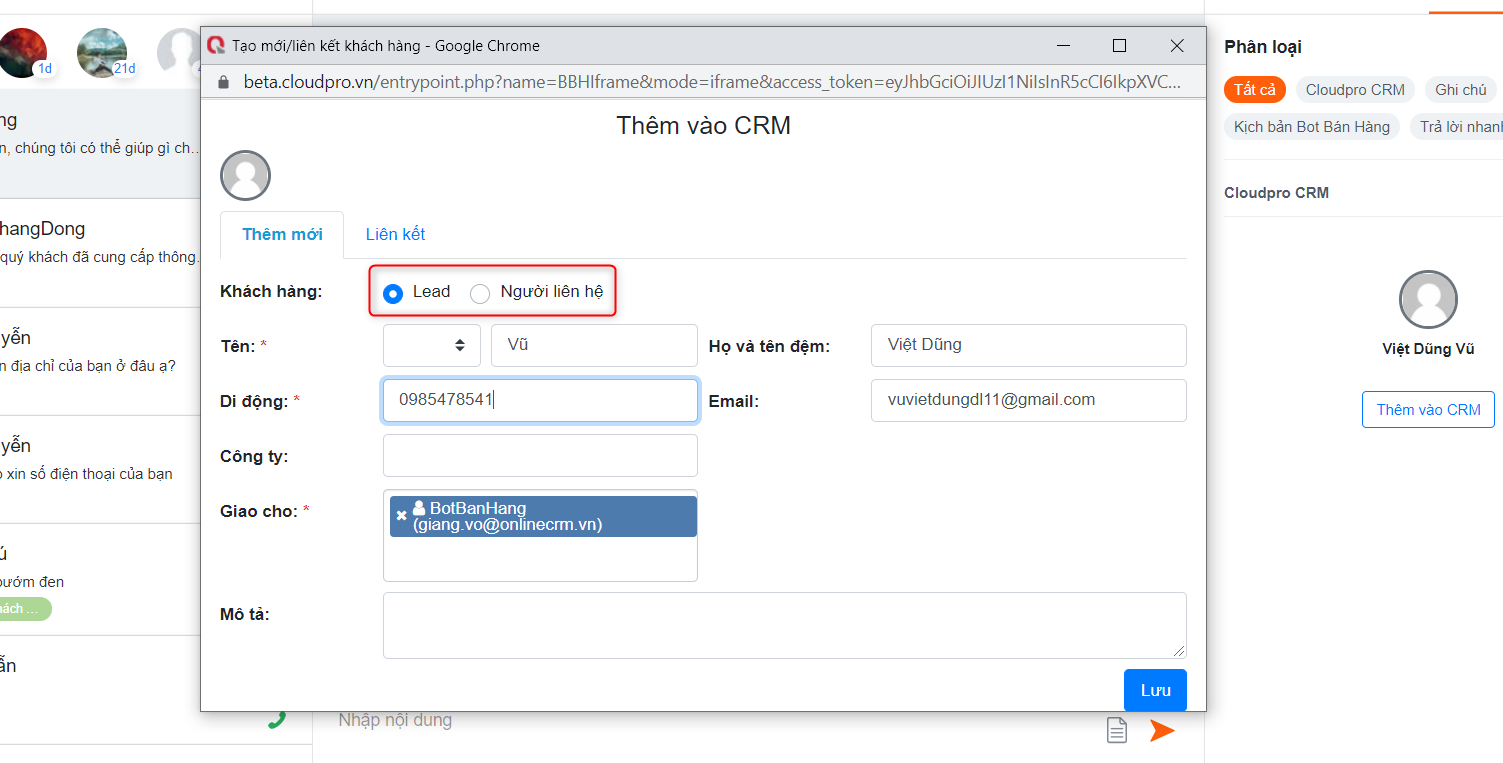The width and height of the screenshot is (1503, 763).
Task: Click the green phone call icon
Action: pos(277,719)
